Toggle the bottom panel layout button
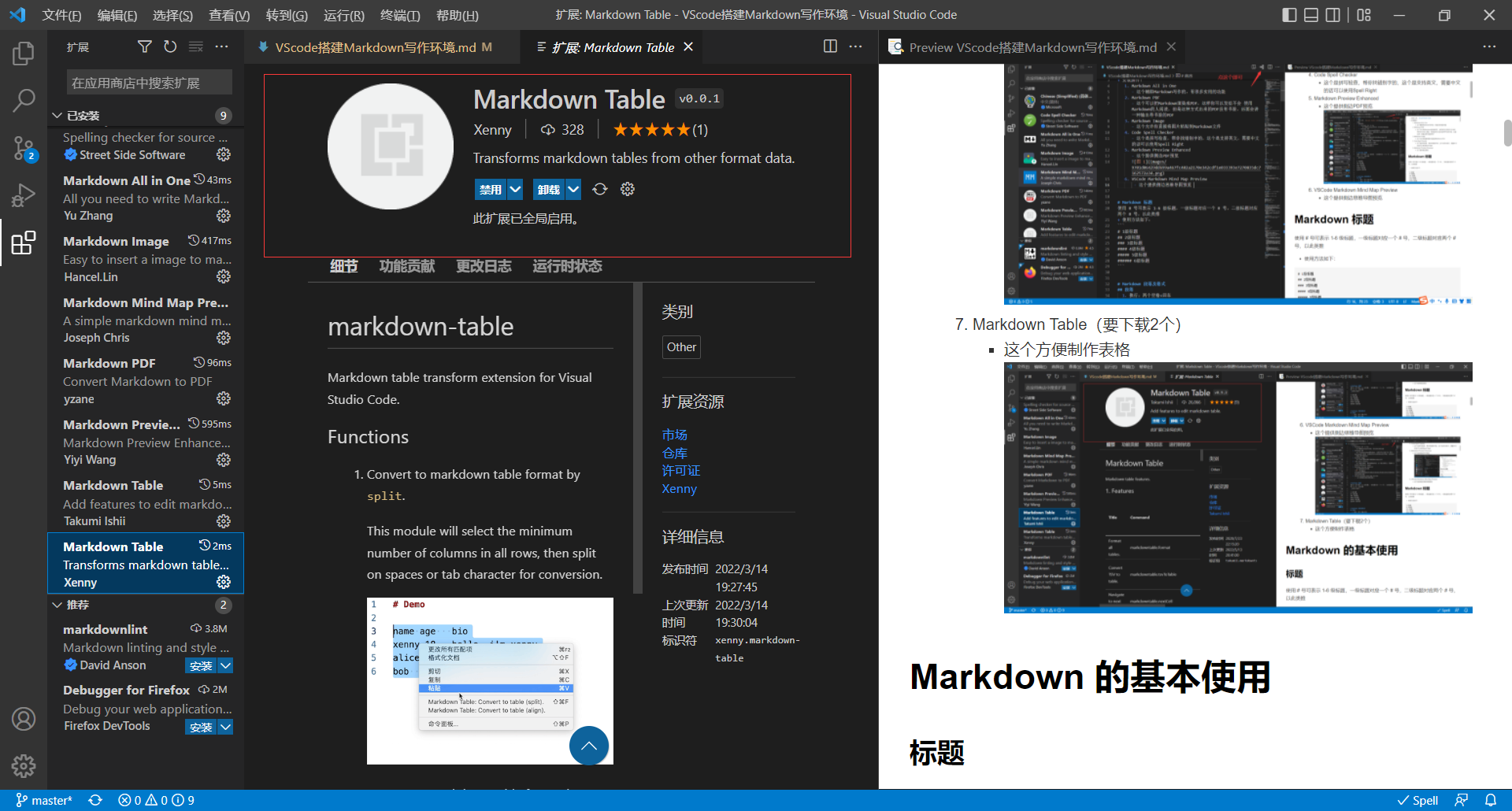This screenshot has height=811, width=1512. (1311, 15)
